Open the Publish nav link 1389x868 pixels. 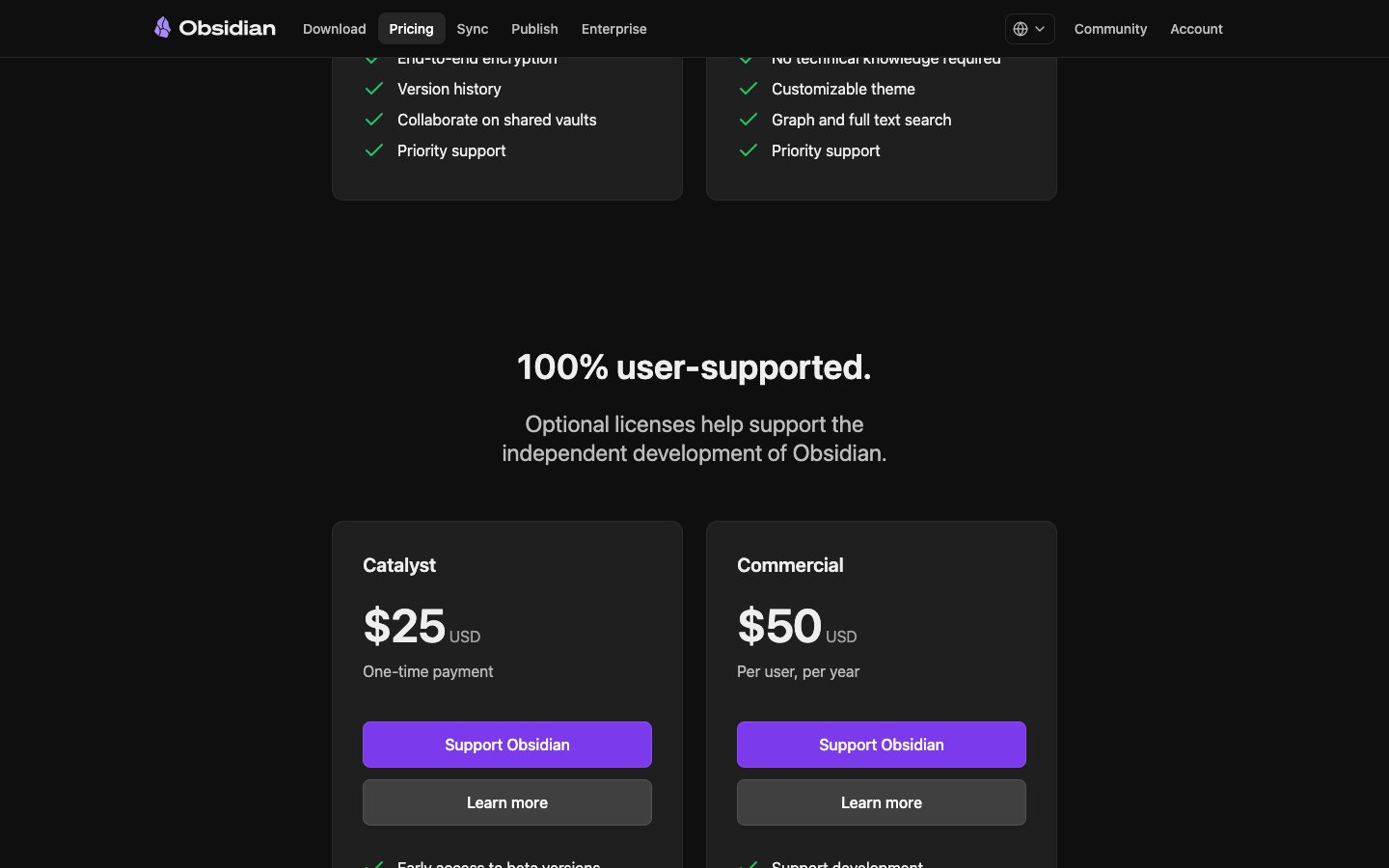click(x=534, y=29)
